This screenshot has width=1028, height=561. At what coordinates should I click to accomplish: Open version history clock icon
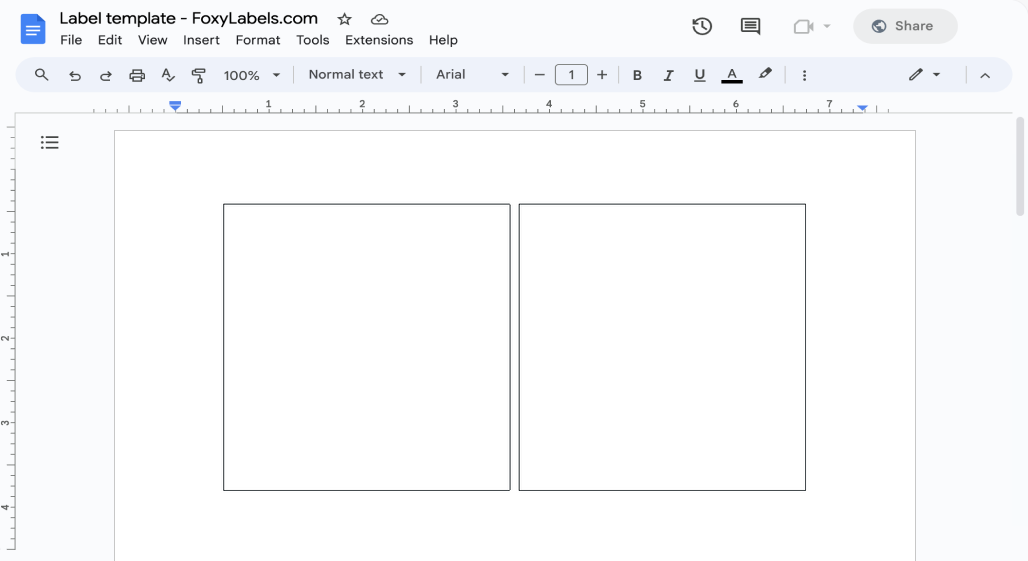click(702, 26)
